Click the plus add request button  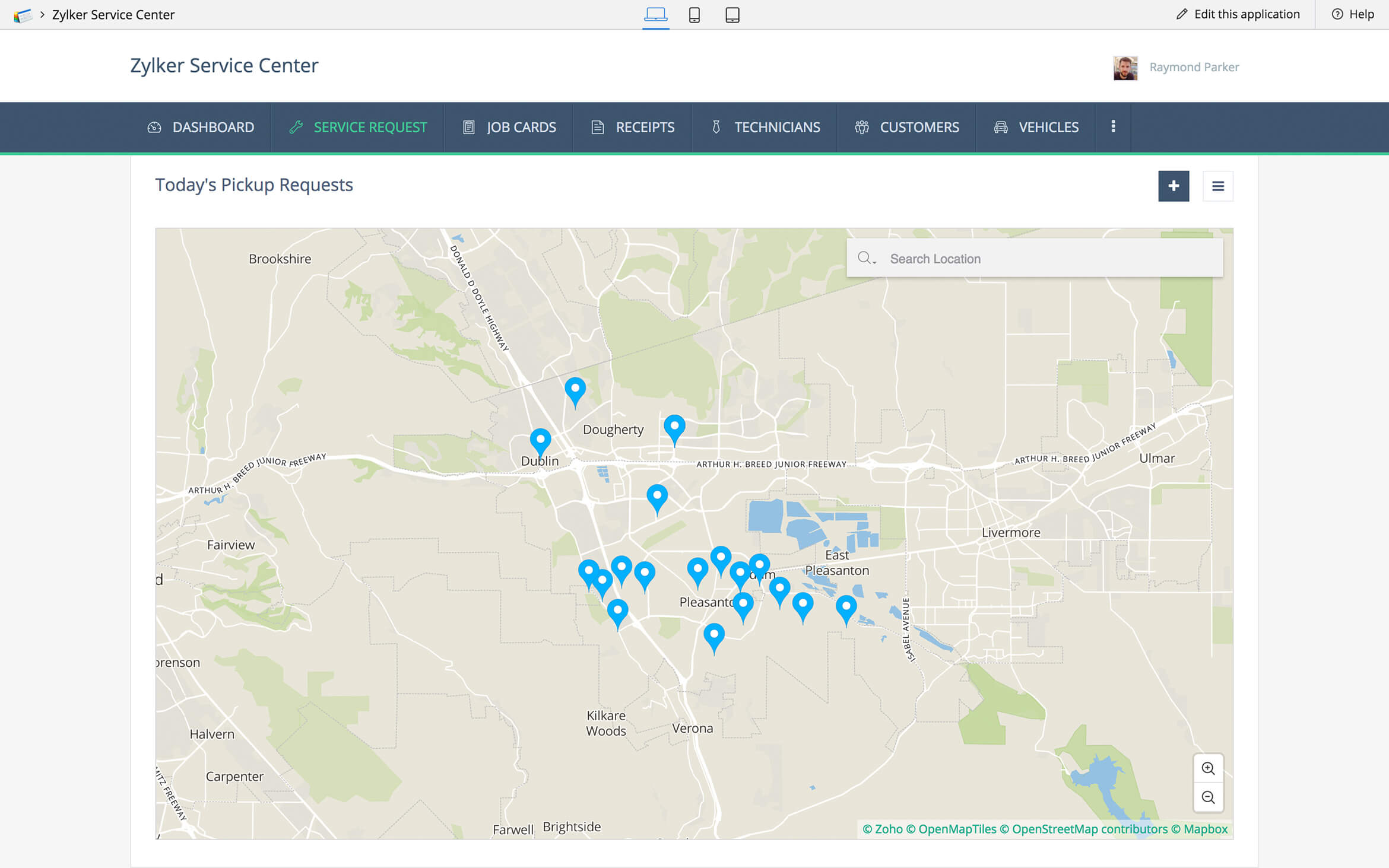coord(1173,186)
